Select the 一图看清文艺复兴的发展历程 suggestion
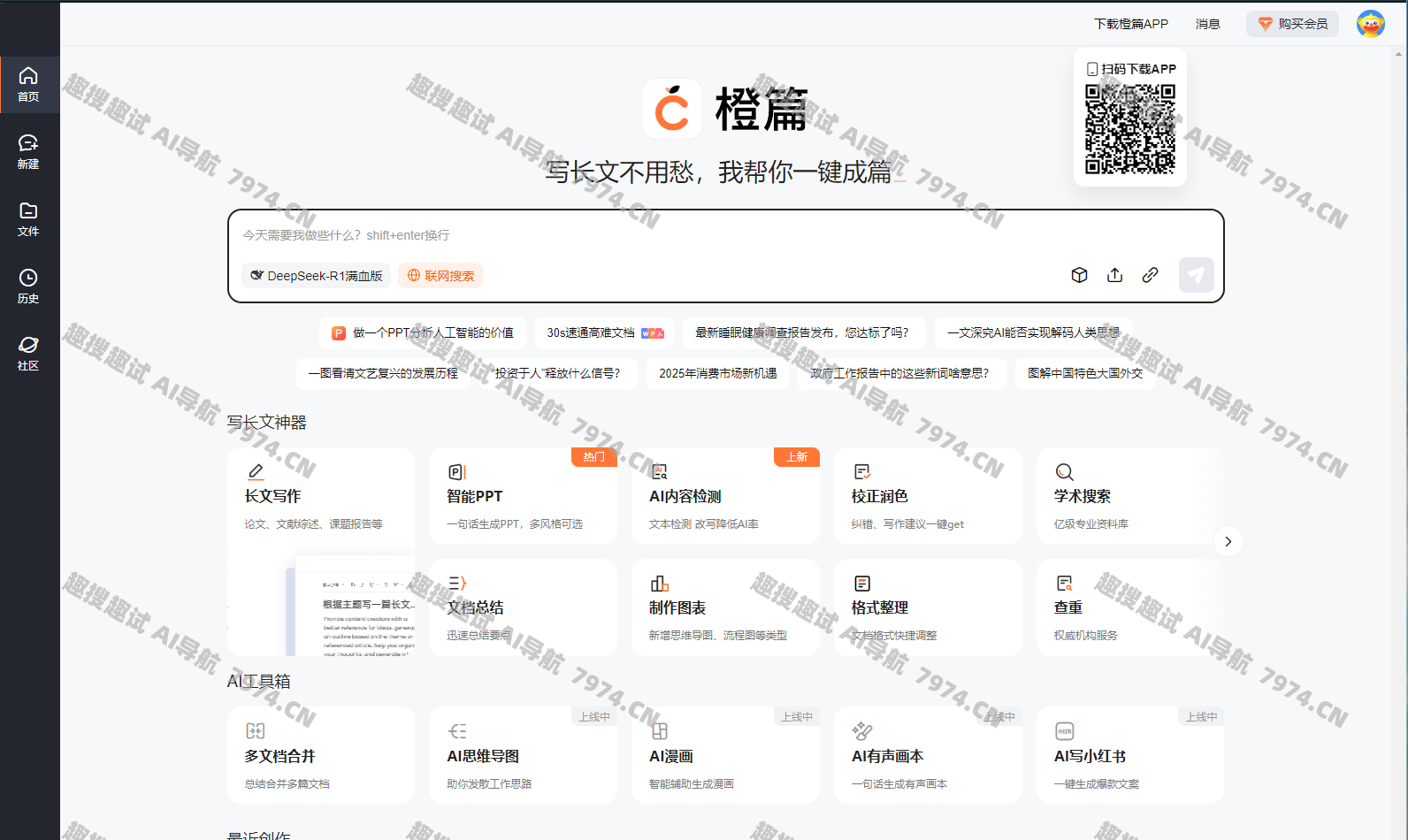The image size is (1408, 840). [383, 373]
